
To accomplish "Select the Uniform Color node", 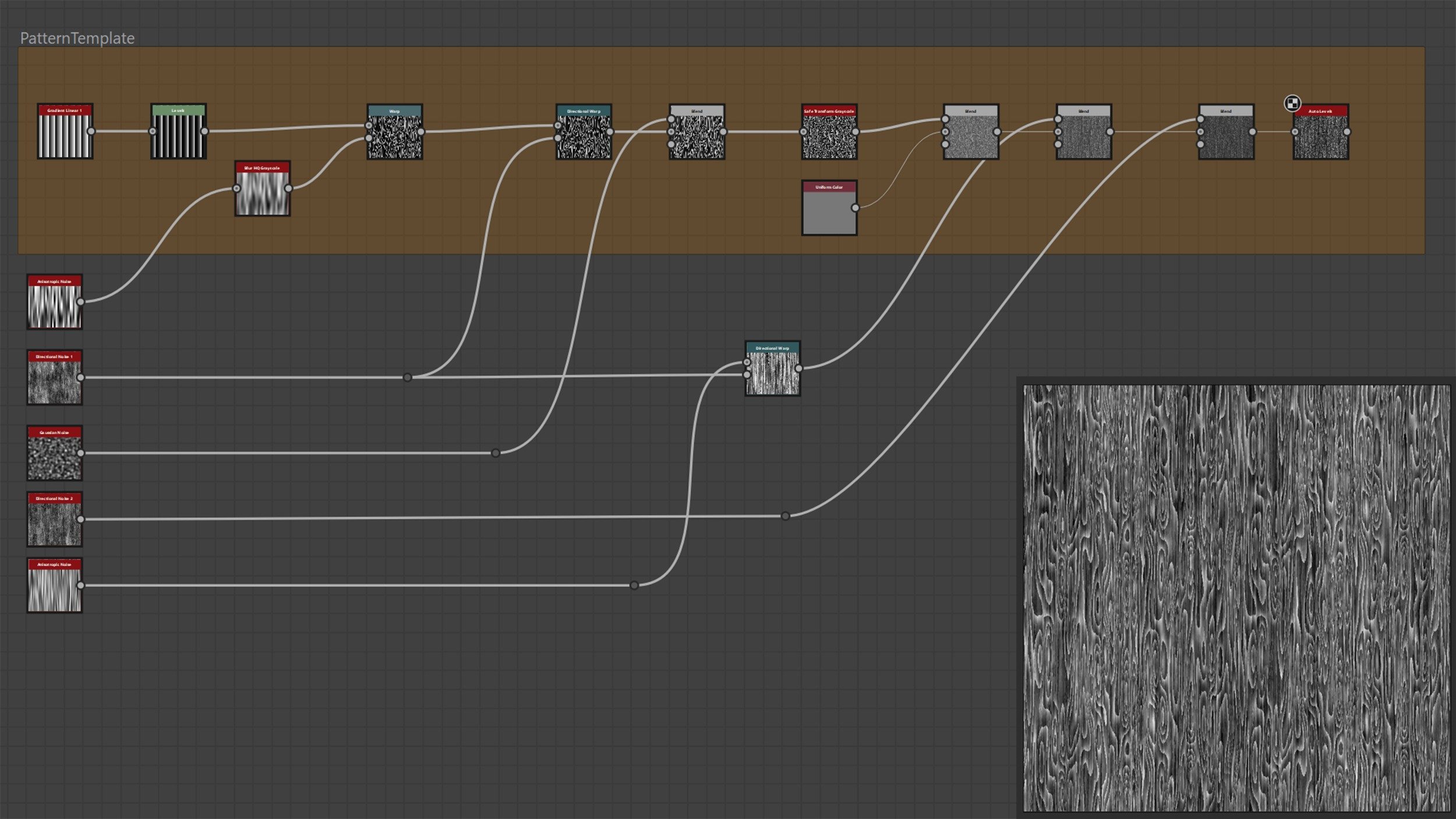I will (x=830, y=188).
